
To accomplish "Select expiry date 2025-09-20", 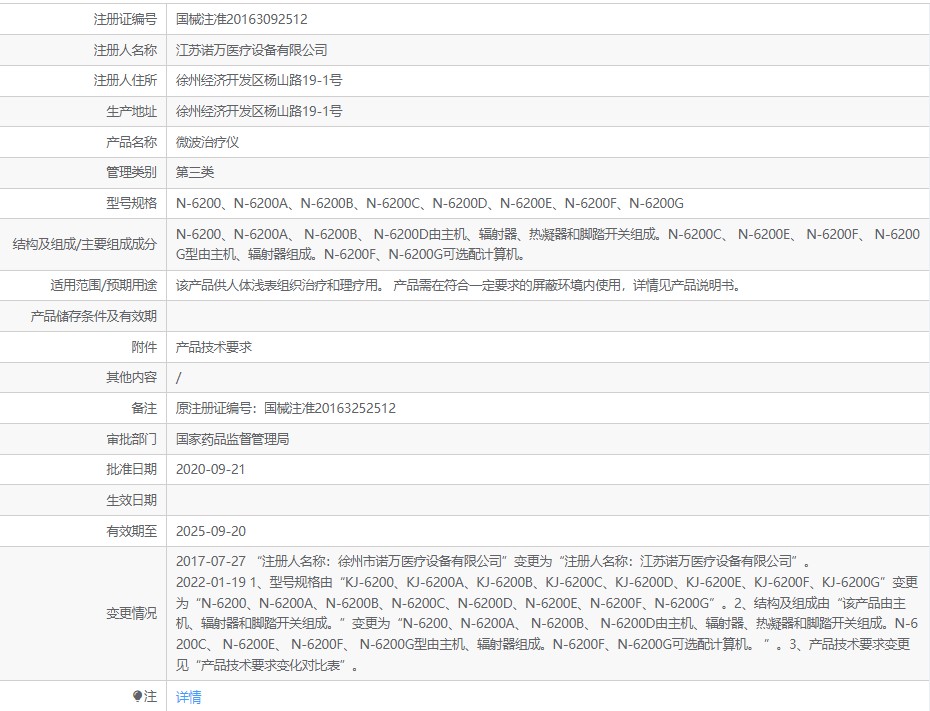I will (x=211, y=531).
